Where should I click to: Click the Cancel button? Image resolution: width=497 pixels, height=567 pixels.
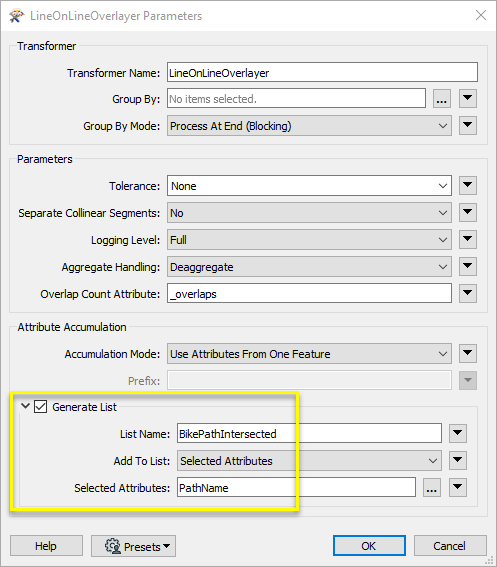point(450,546)
